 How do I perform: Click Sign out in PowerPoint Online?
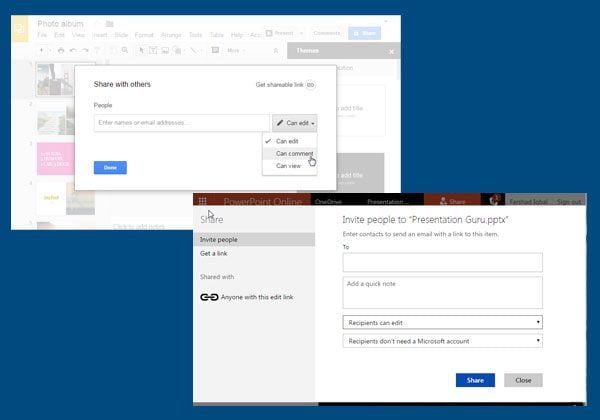[569, 202]
